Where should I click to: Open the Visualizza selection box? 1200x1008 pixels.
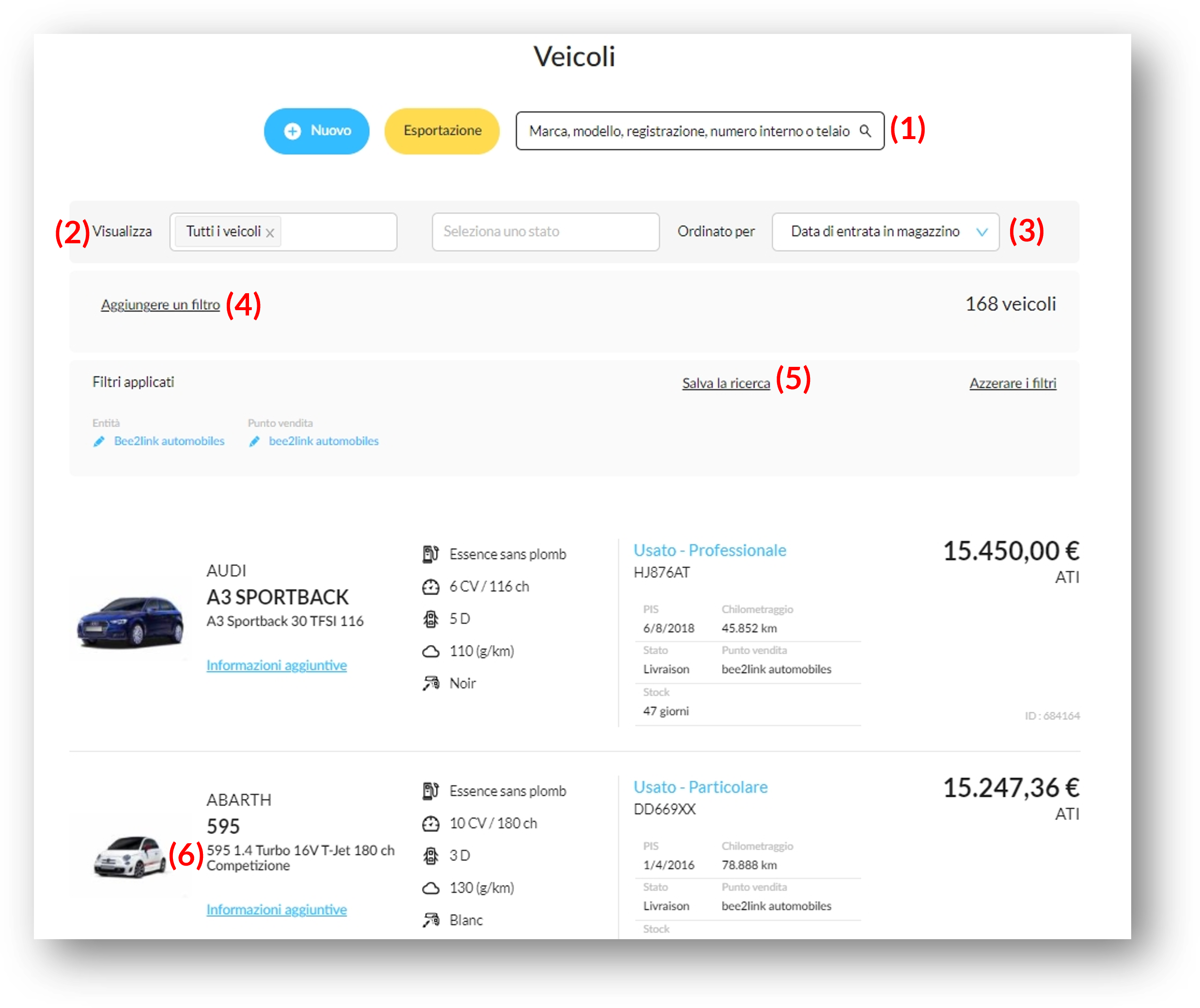click(283, 232)
